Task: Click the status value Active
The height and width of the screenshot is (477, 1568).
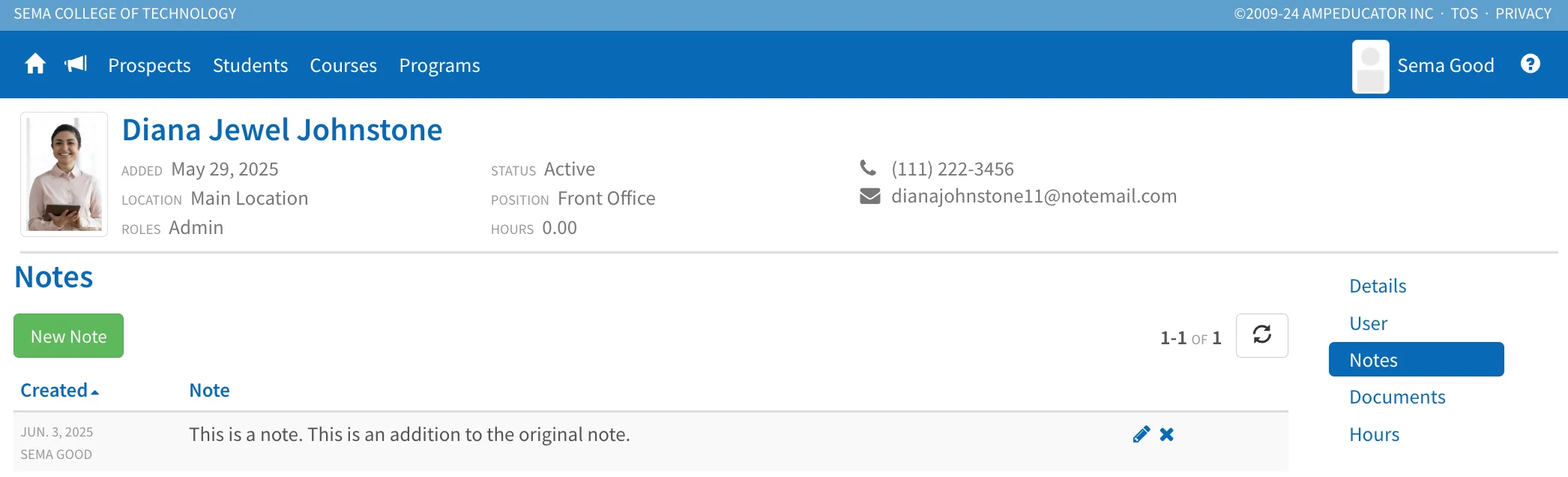Action: (569, 169)
